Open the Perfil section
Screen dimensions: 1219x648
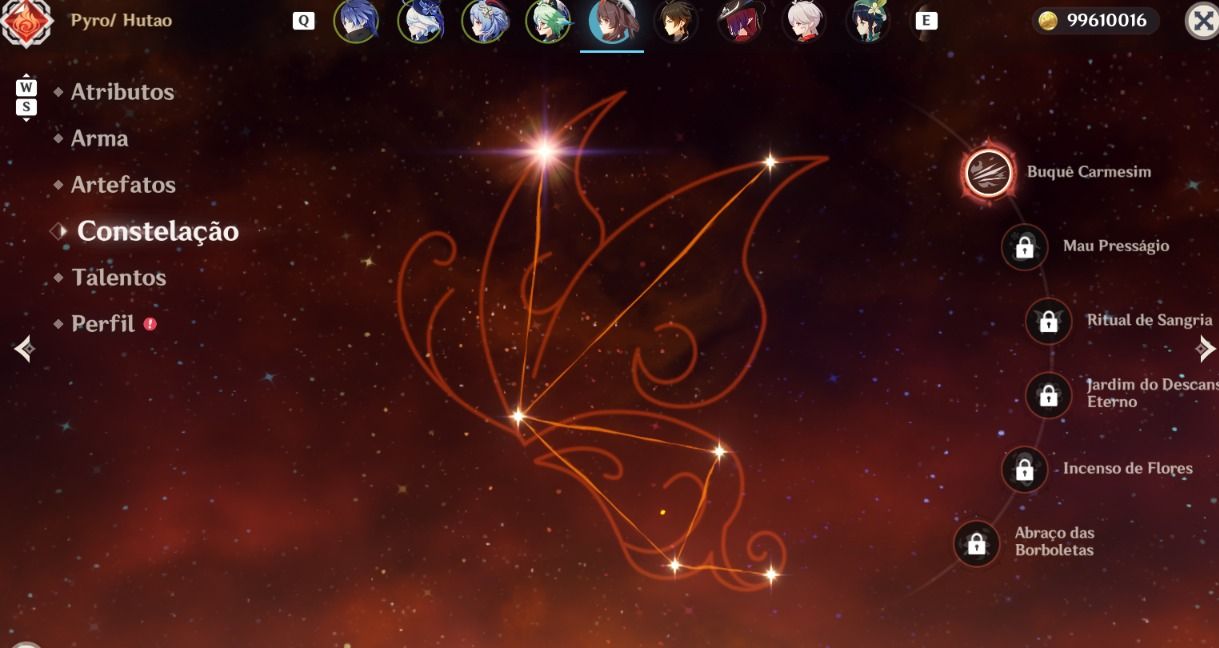point(102,324)
